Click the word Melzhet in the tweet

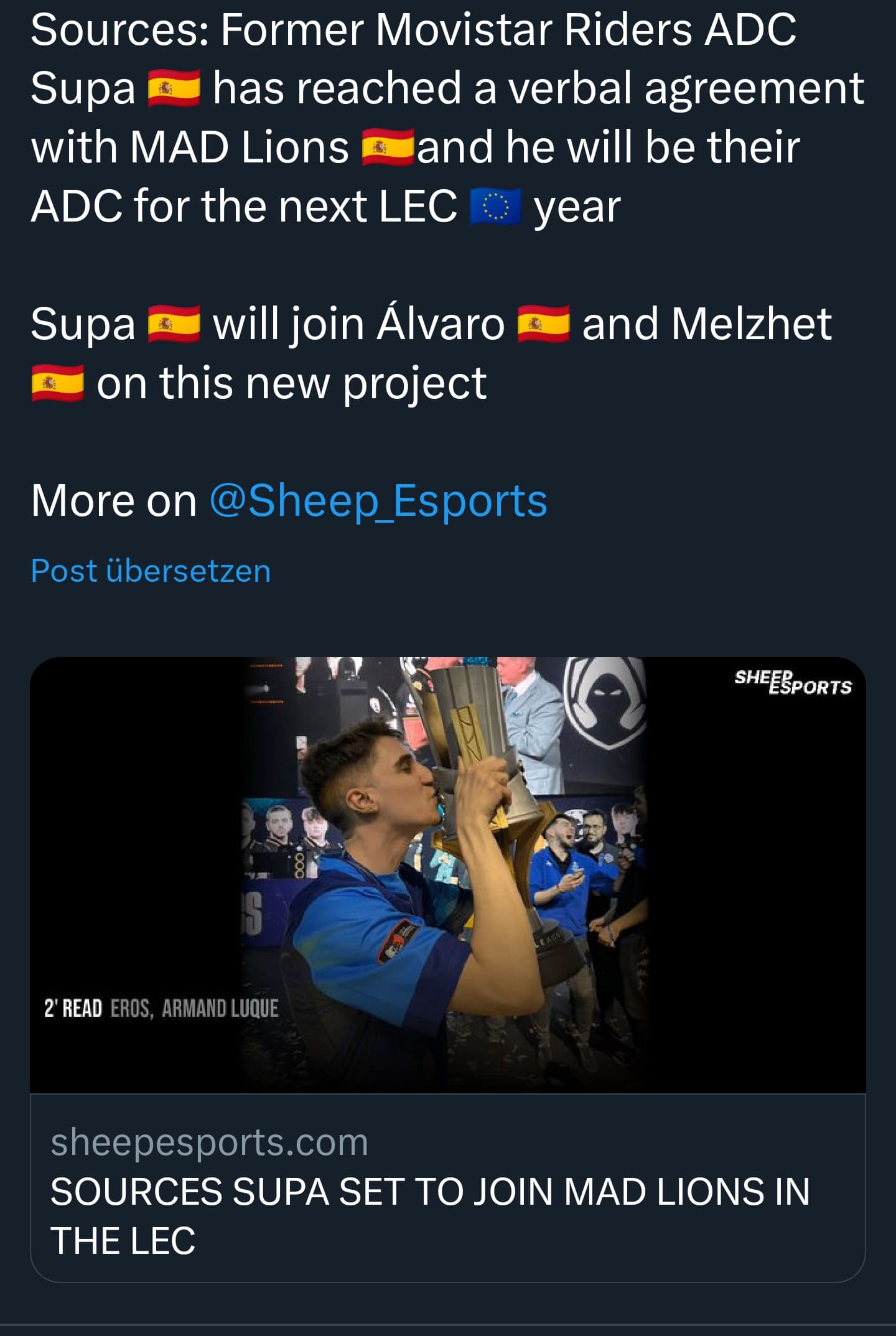point(752,324)
